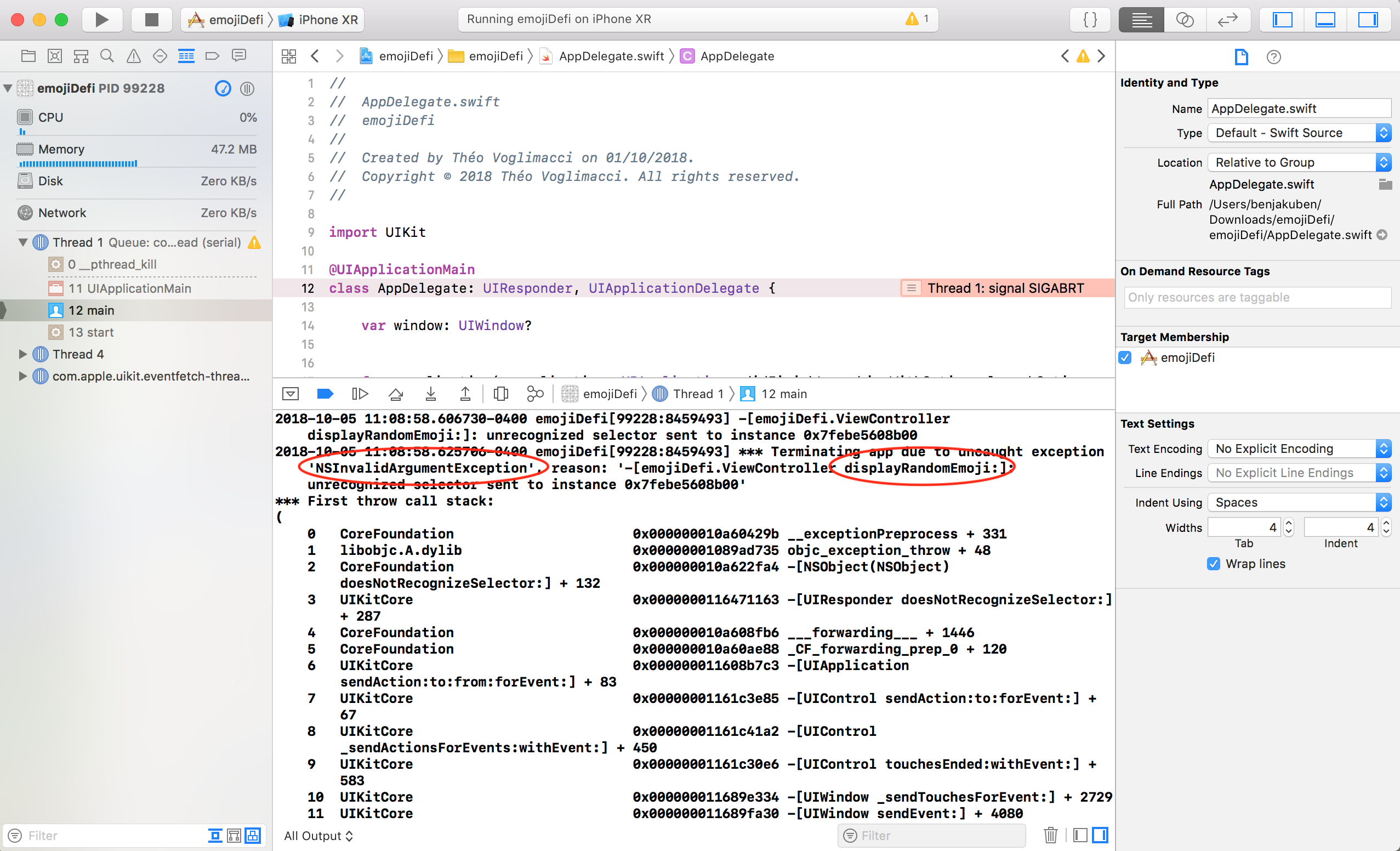Toggle the left Navigator panel
1400x851 pixels.
click(1282, 20)
